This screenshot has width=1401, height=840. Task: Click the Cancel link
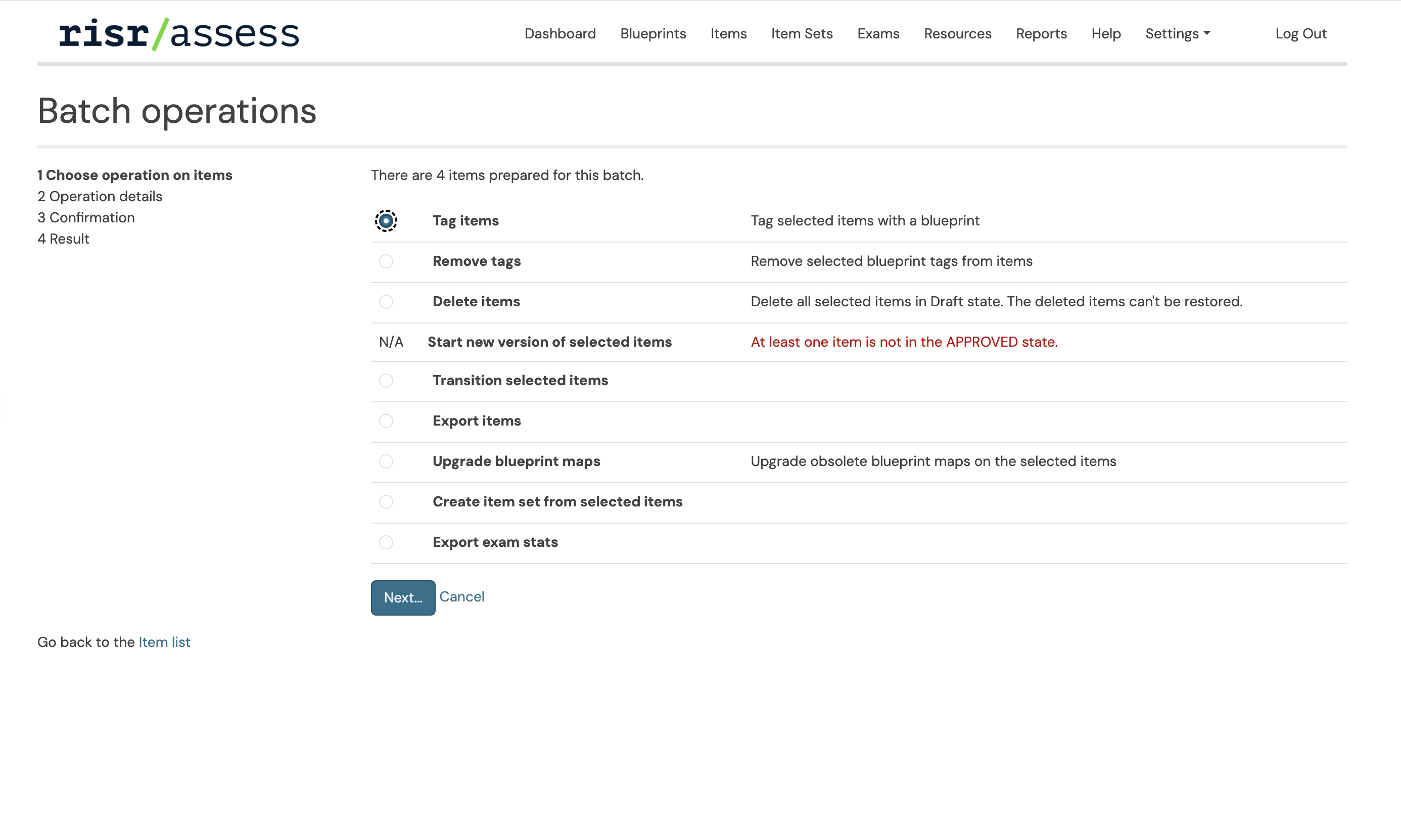point(461,596)
